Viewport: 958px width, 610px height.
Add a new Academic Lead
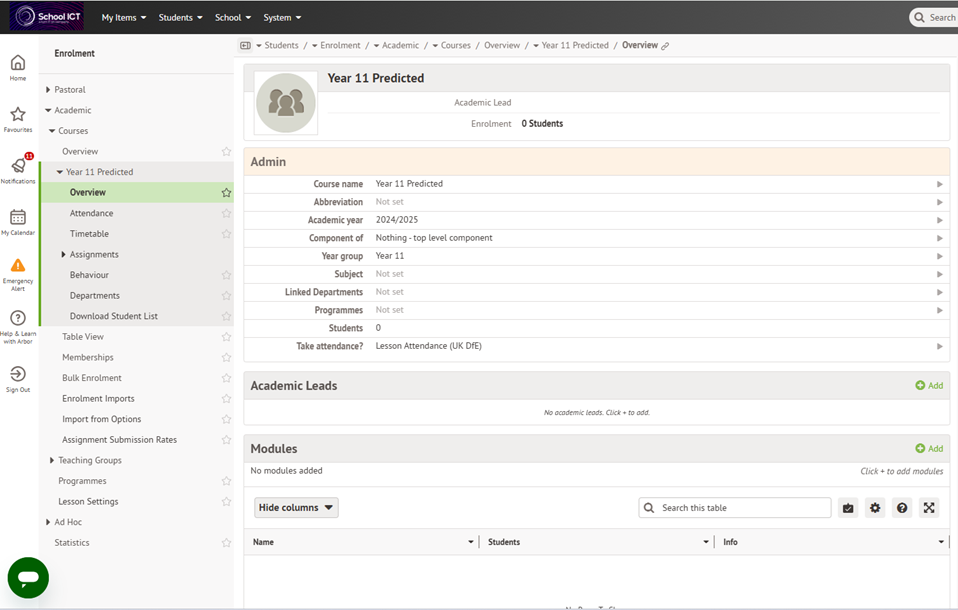pyautogui.click(x=929, y=386)
